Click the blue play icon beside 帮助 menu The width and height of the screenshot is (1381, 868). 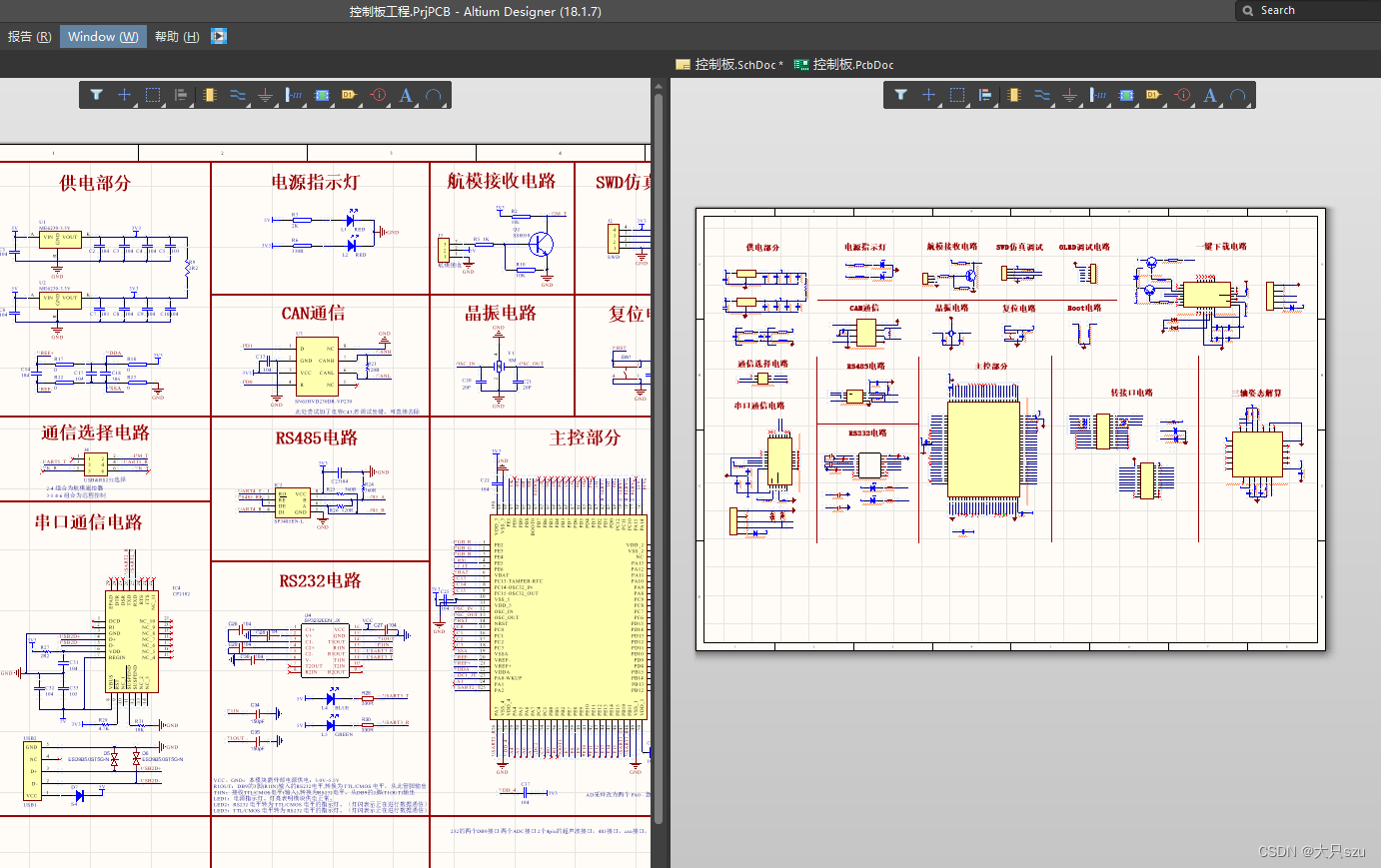pyautogui.click(x=219, y=36)
